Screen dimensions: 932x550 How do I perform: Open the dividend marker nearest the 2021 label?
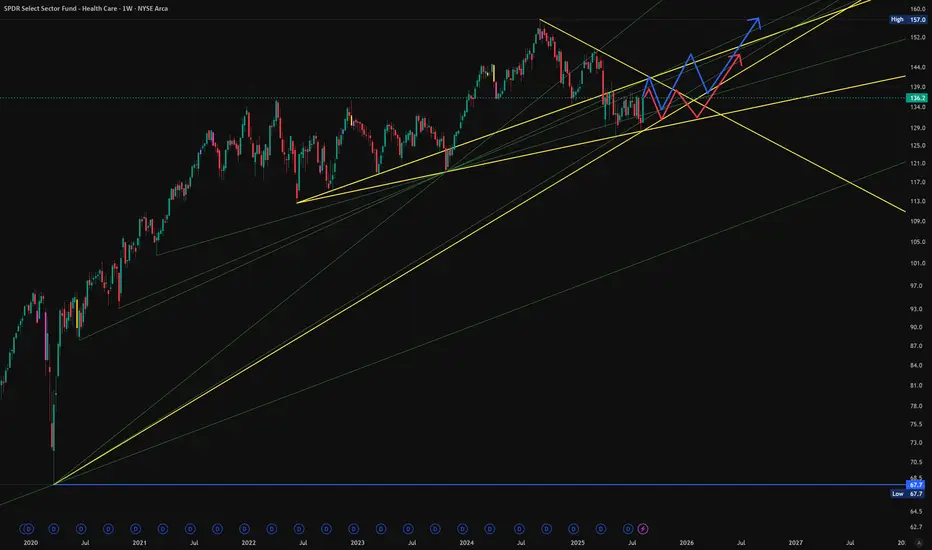(x=136, y=529)
